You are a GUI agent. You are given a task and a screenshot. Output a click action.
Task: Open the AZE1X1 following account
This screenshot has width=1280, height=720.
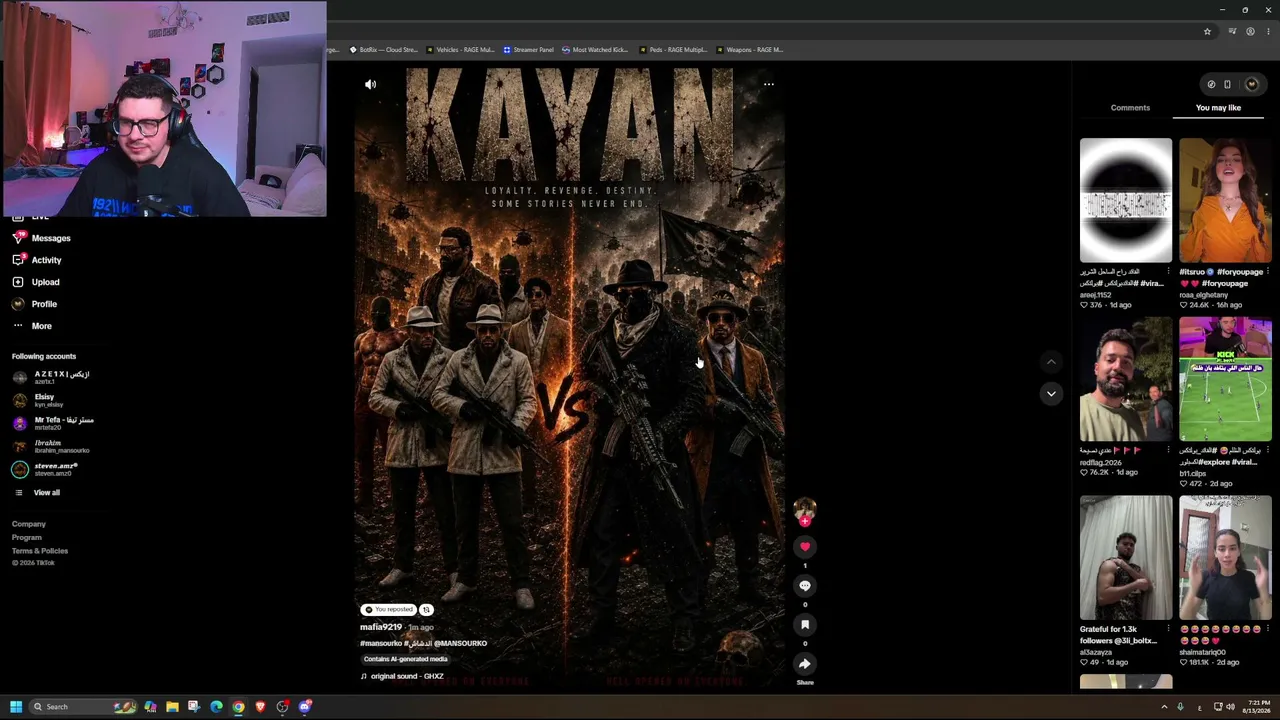[52, 377]
